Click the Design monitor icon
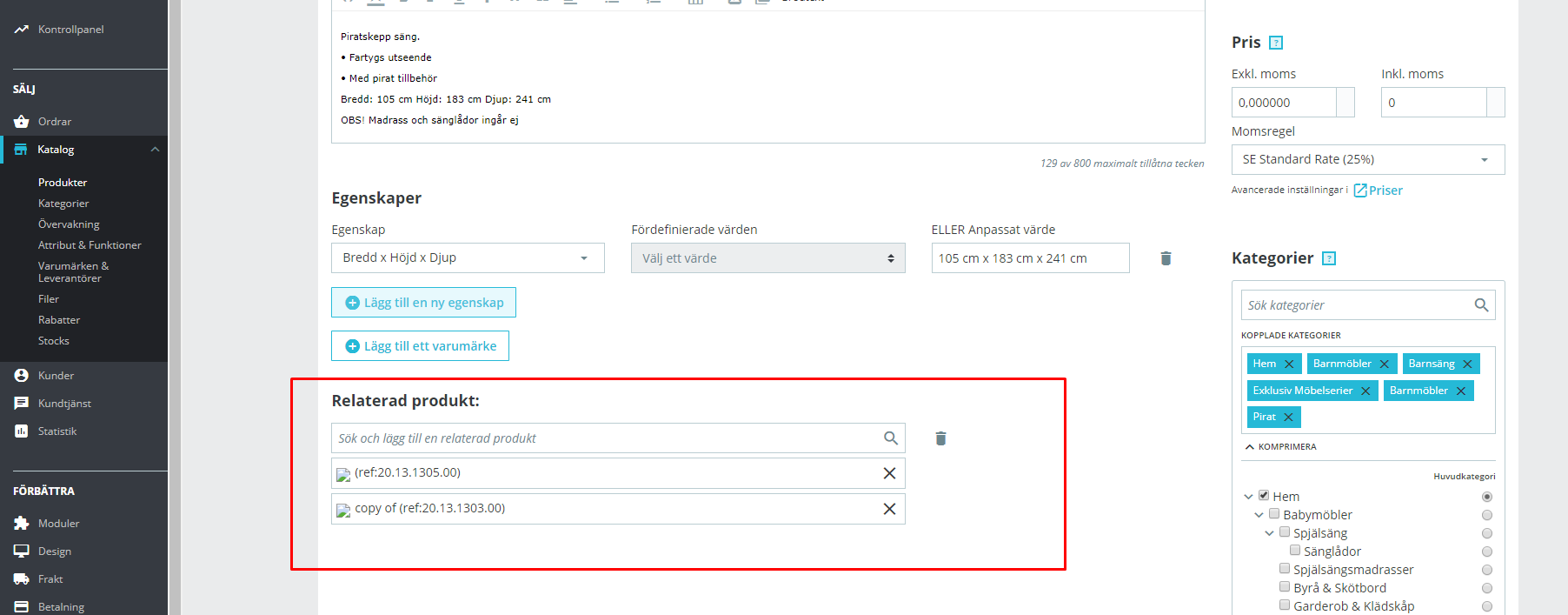Screen dimensions: 1568x615 (x=22, y=551)
